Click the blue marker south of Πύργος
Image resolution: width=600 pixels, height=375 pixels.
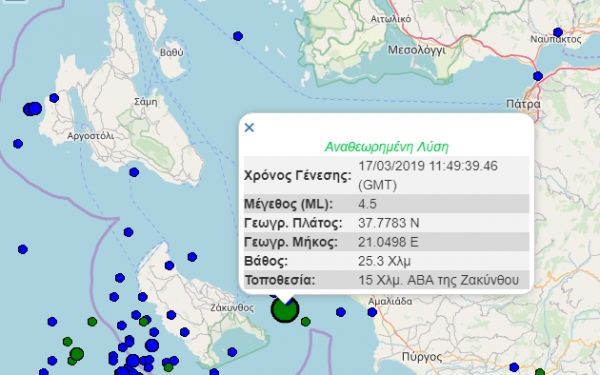(514, 368)
